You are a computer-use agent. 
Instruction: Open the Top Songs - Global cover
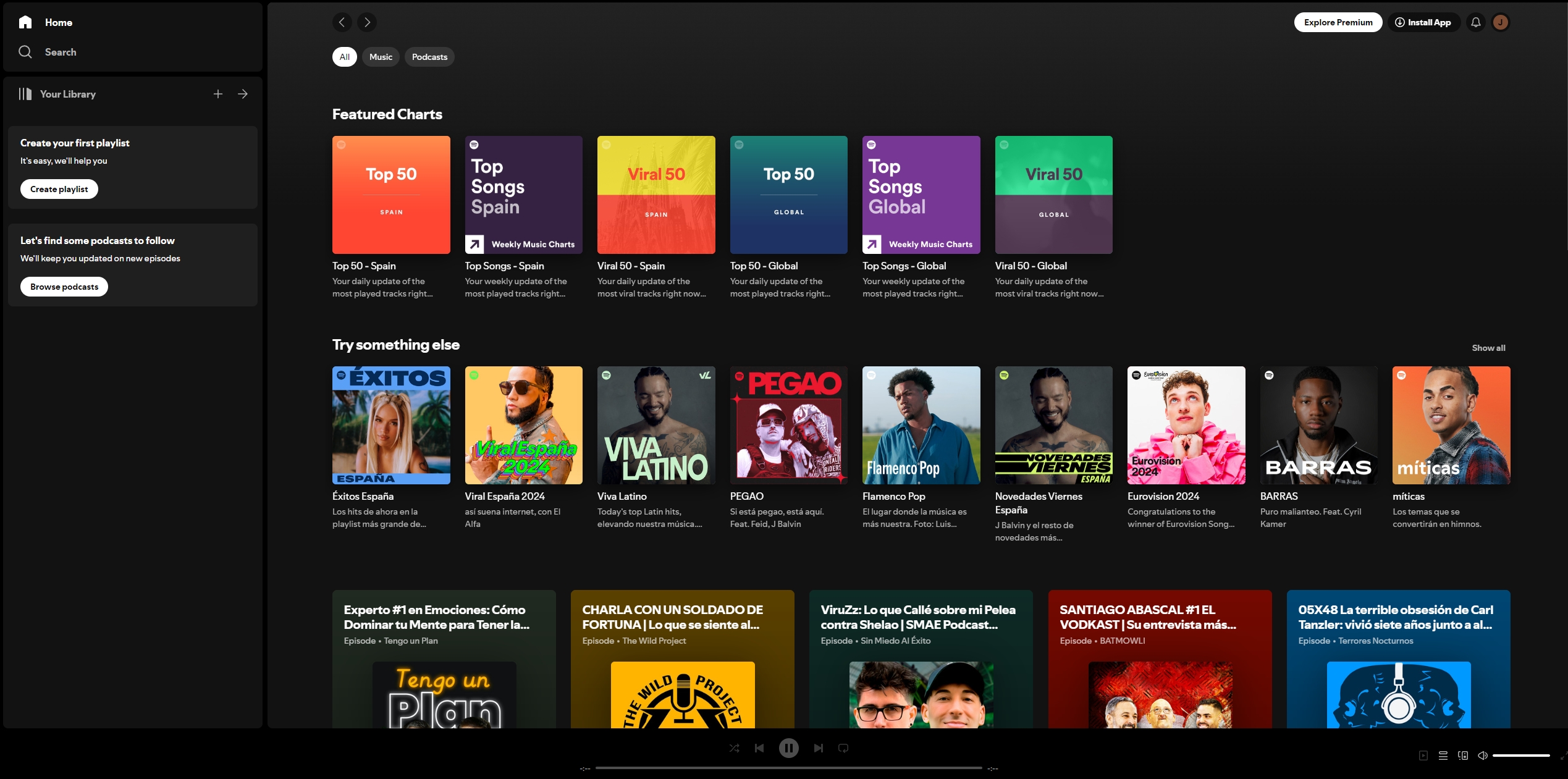pyautogui.click(x=921, y=195)
